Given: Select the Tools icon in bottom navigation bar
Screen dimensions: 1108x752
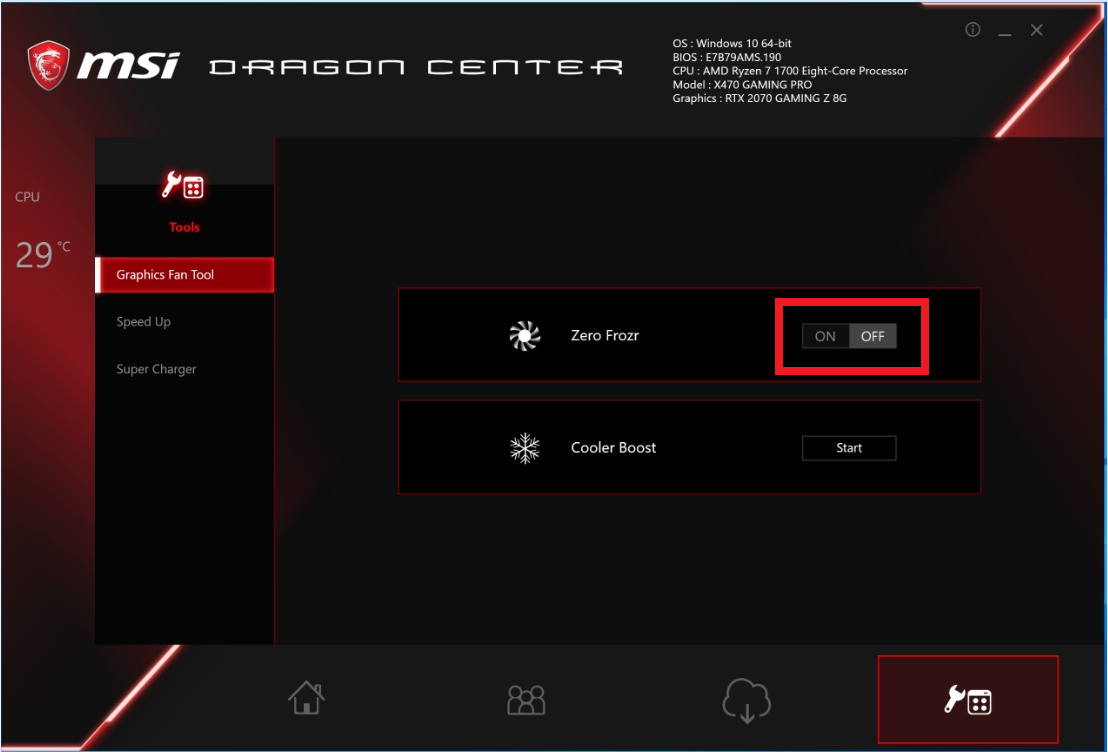Looking at the screenshot, I should pyautogui.click(x=967, y=700).
